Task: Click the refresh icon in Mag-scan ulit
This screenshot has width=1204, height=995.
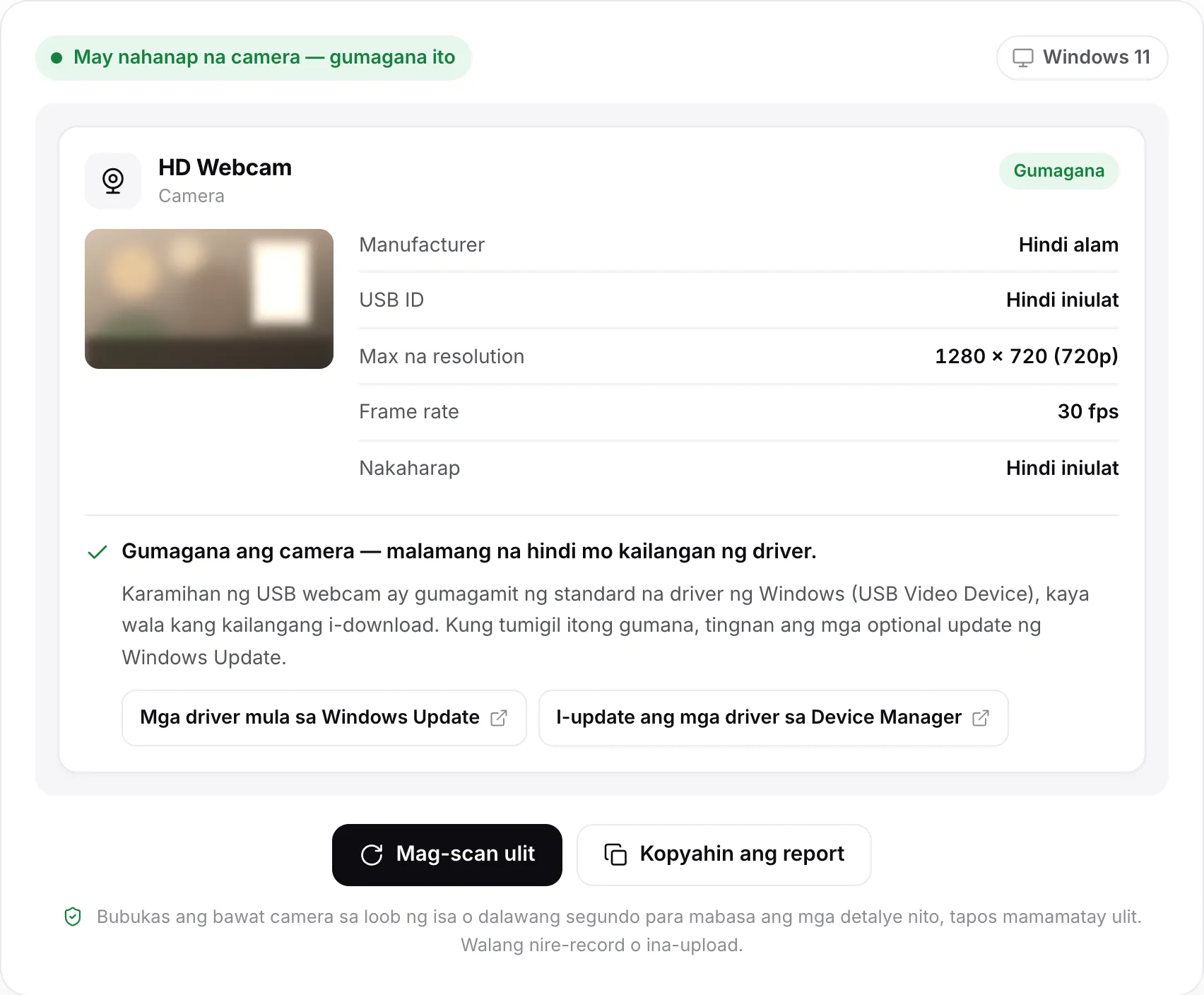Action: click(x=372, y=854)
